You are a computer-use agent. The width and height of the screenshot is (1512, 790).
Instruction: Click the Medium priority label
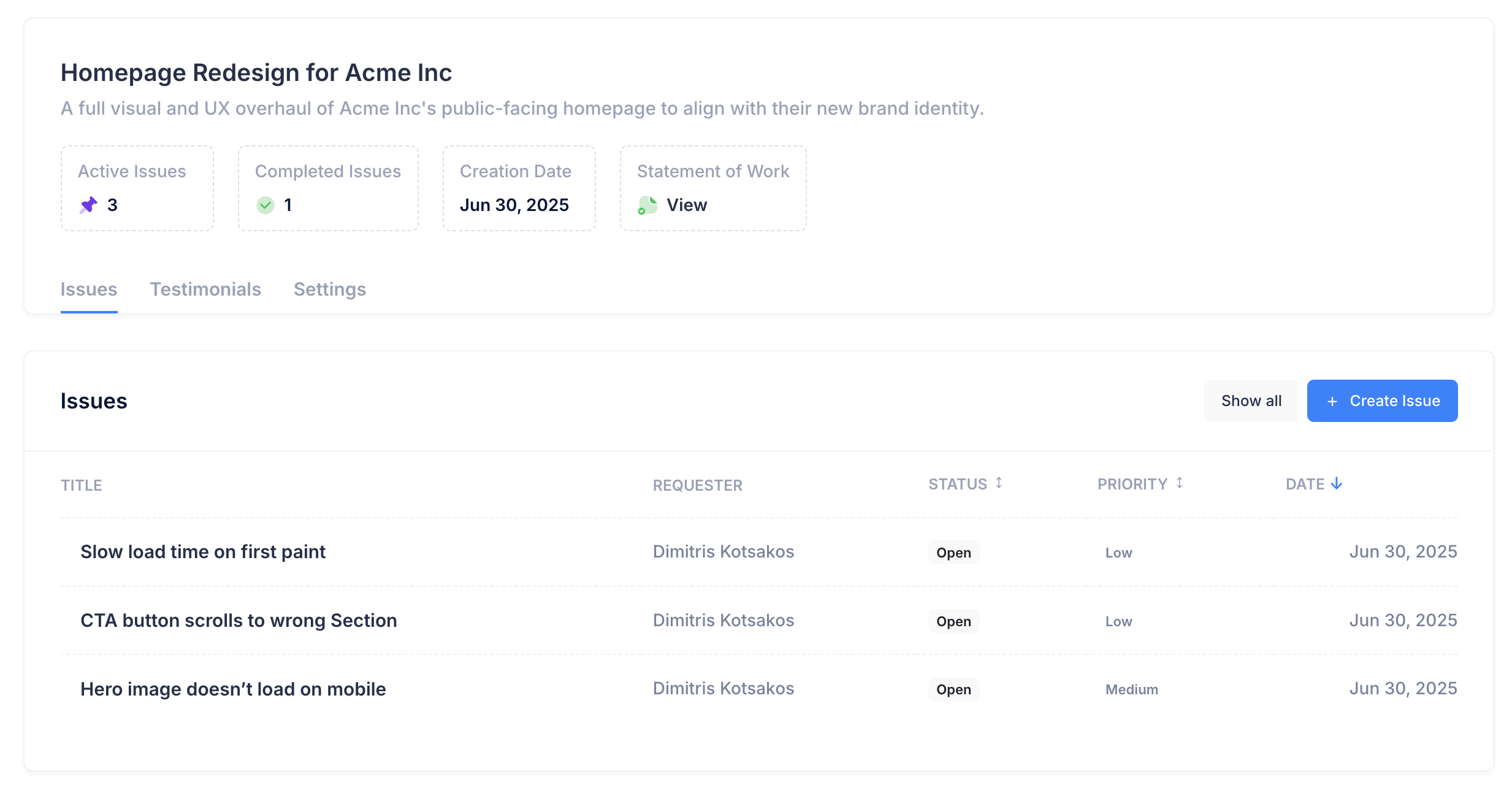[1131, 689]
